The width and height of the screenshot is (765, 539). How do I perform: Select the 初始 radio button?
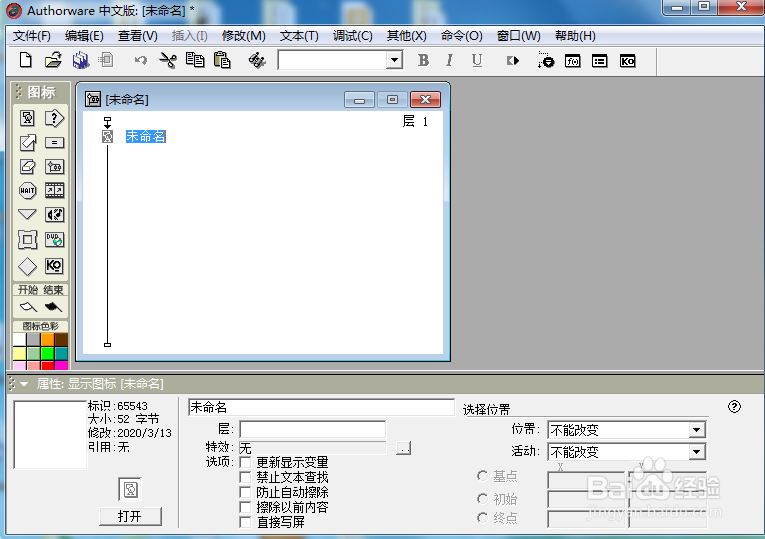pyautogui.click(x=483, y=499)
